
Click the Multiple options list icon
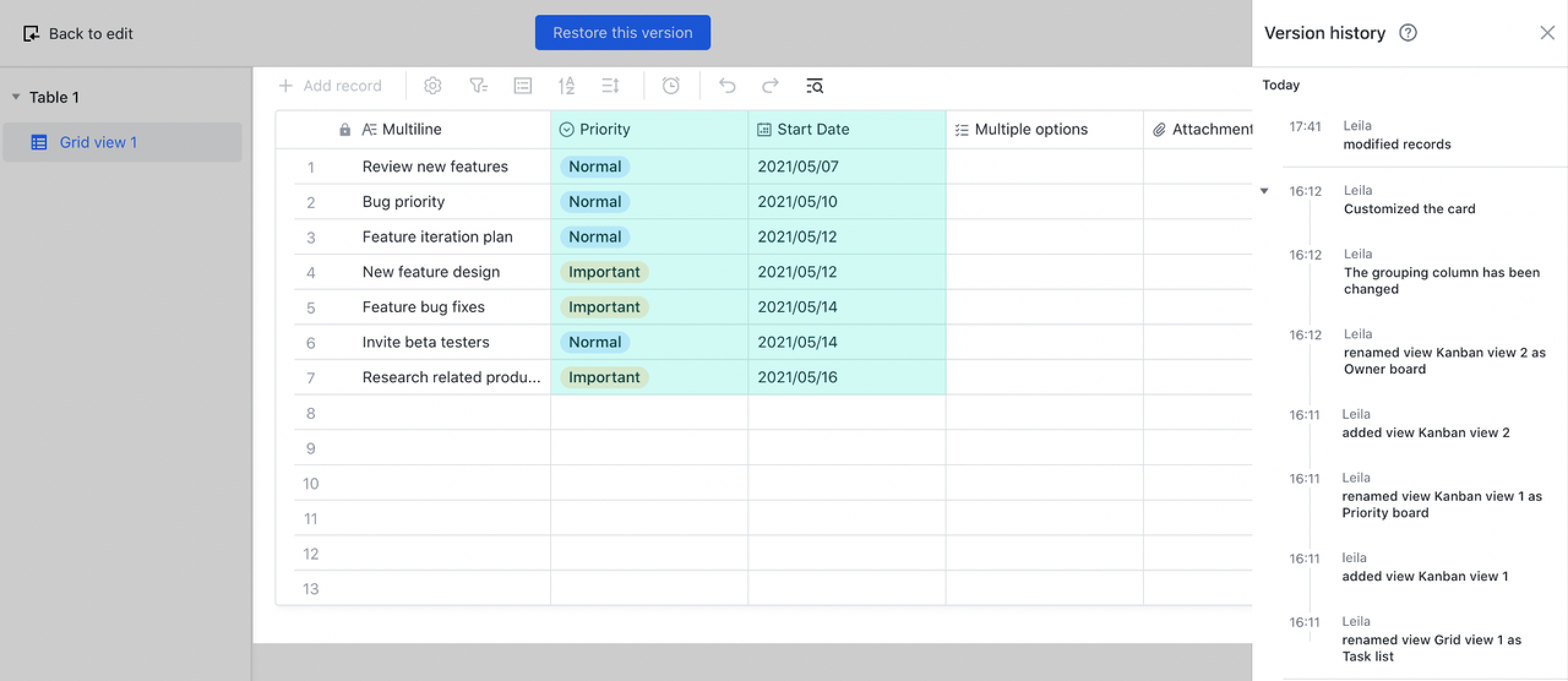pyautogui.click(x=962, y=130)
